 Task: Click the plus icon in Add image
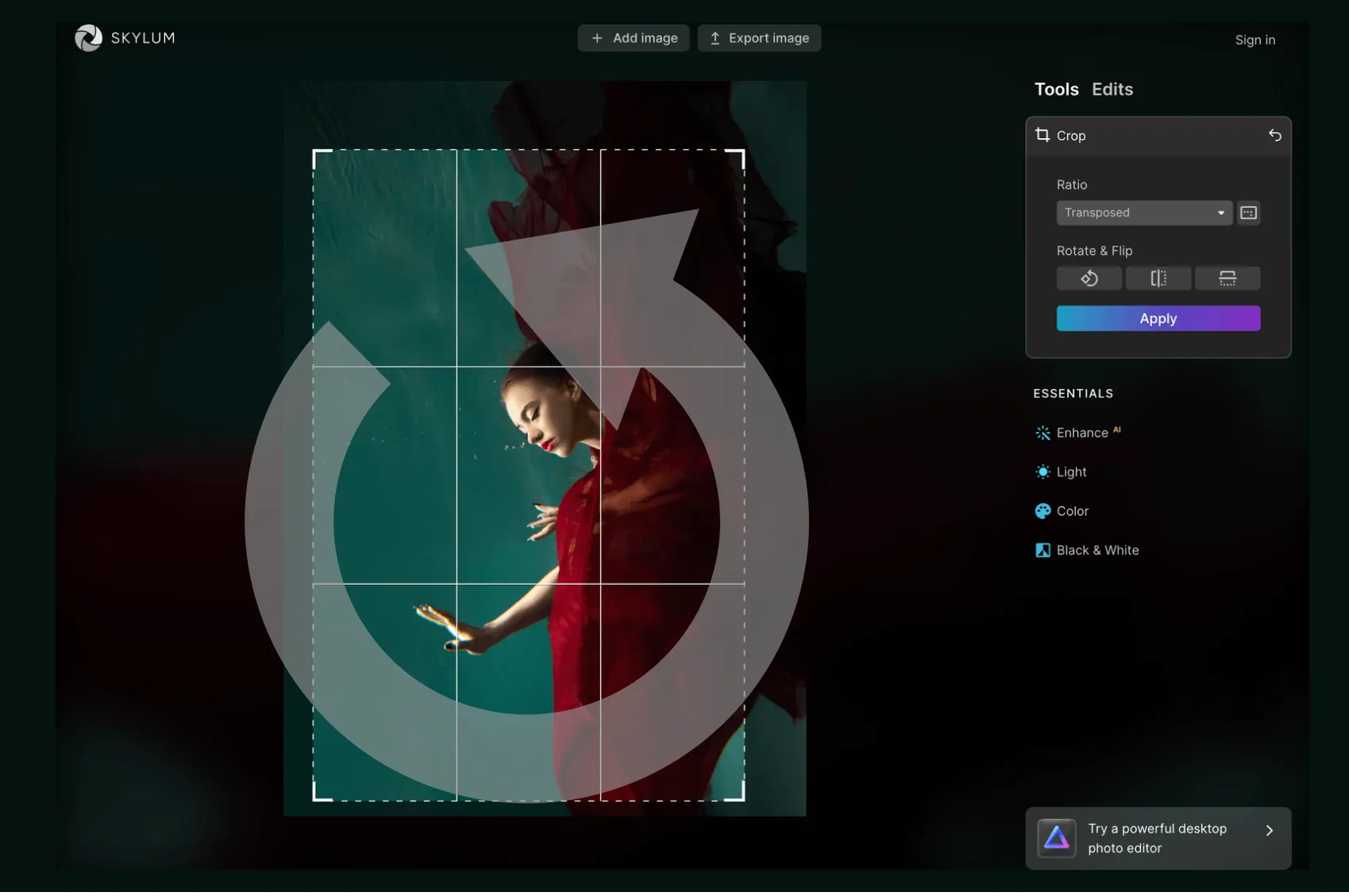tap(597, 38)
